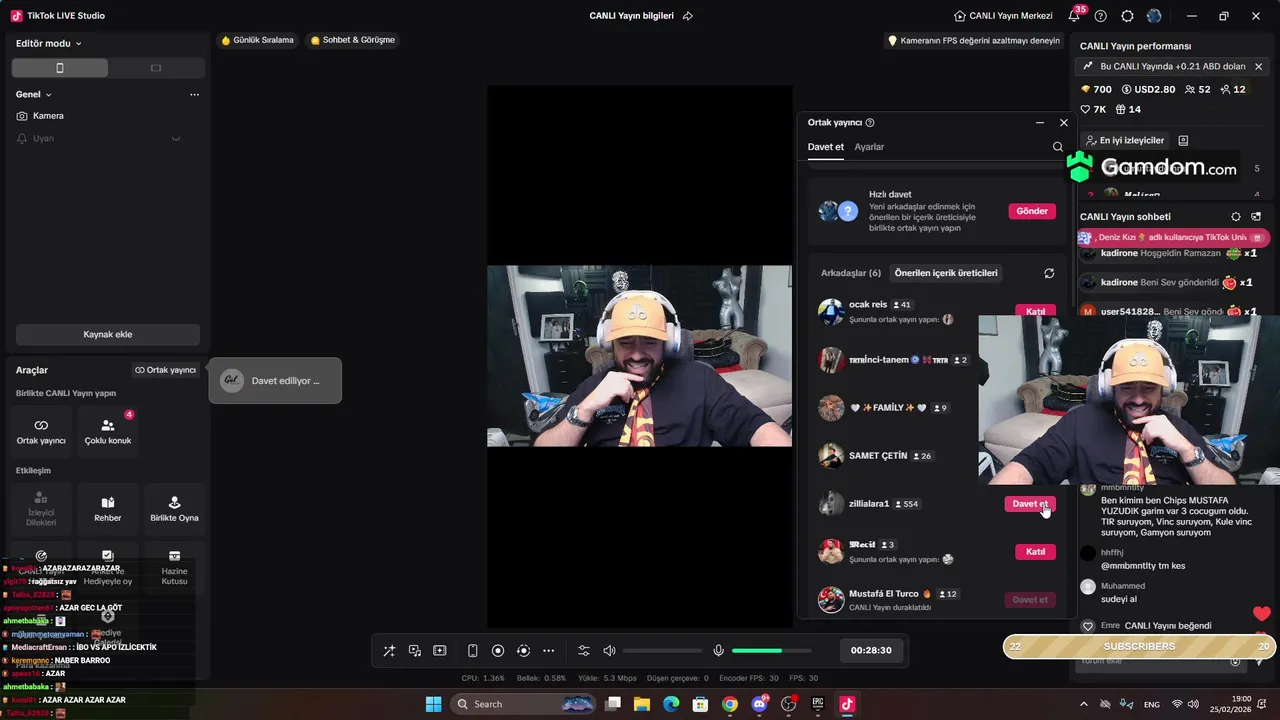Open the profile avatar menu
Image resolution: width=1280 pixels, height=720 pixels.
(1154, 16)
